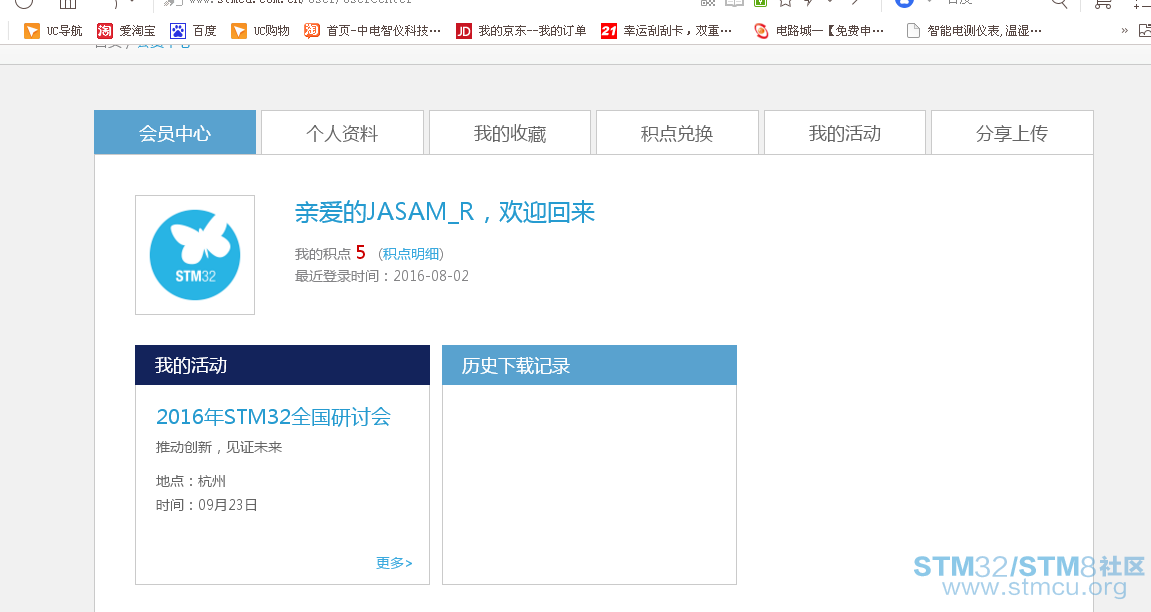Switch to the 个人资料 tab
The width and height of the screenshot is (1151, 612).
[342, 133]
